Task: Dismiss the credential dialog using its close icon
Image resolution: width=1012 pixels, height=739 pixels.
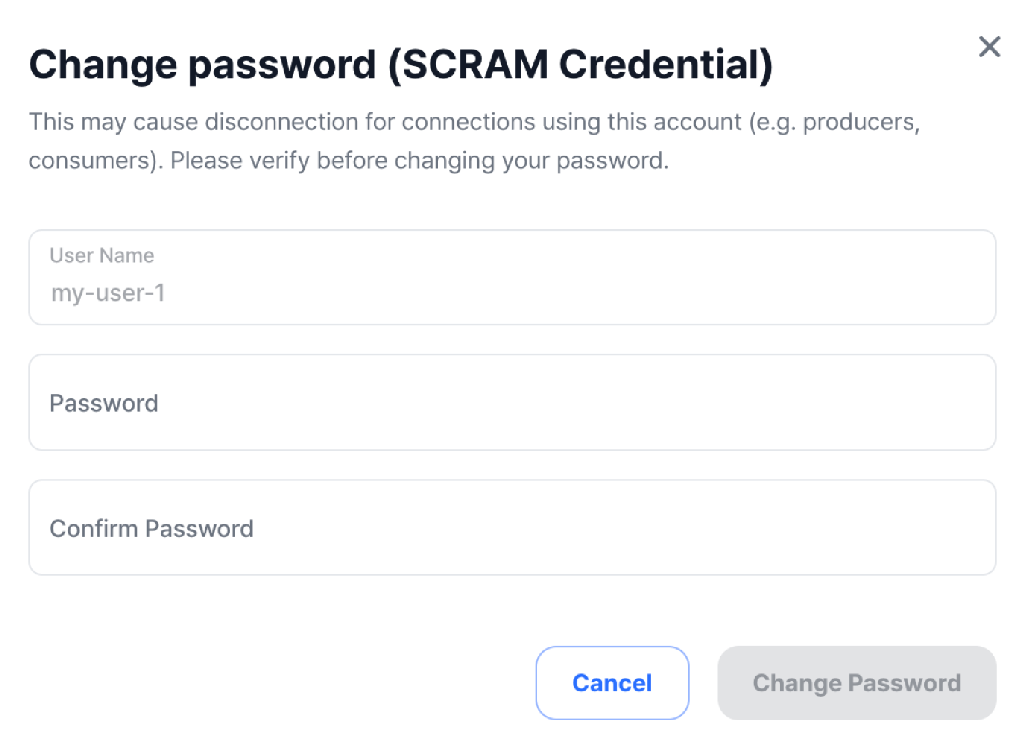Action: coord(989,46)
